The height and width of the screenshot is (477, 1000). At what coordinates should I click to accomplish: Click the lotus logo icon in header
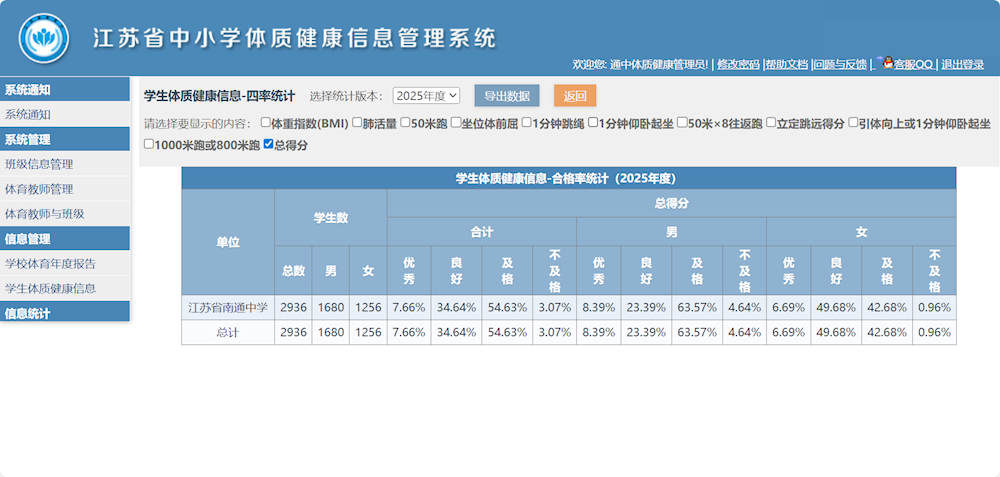coord(44,38)
